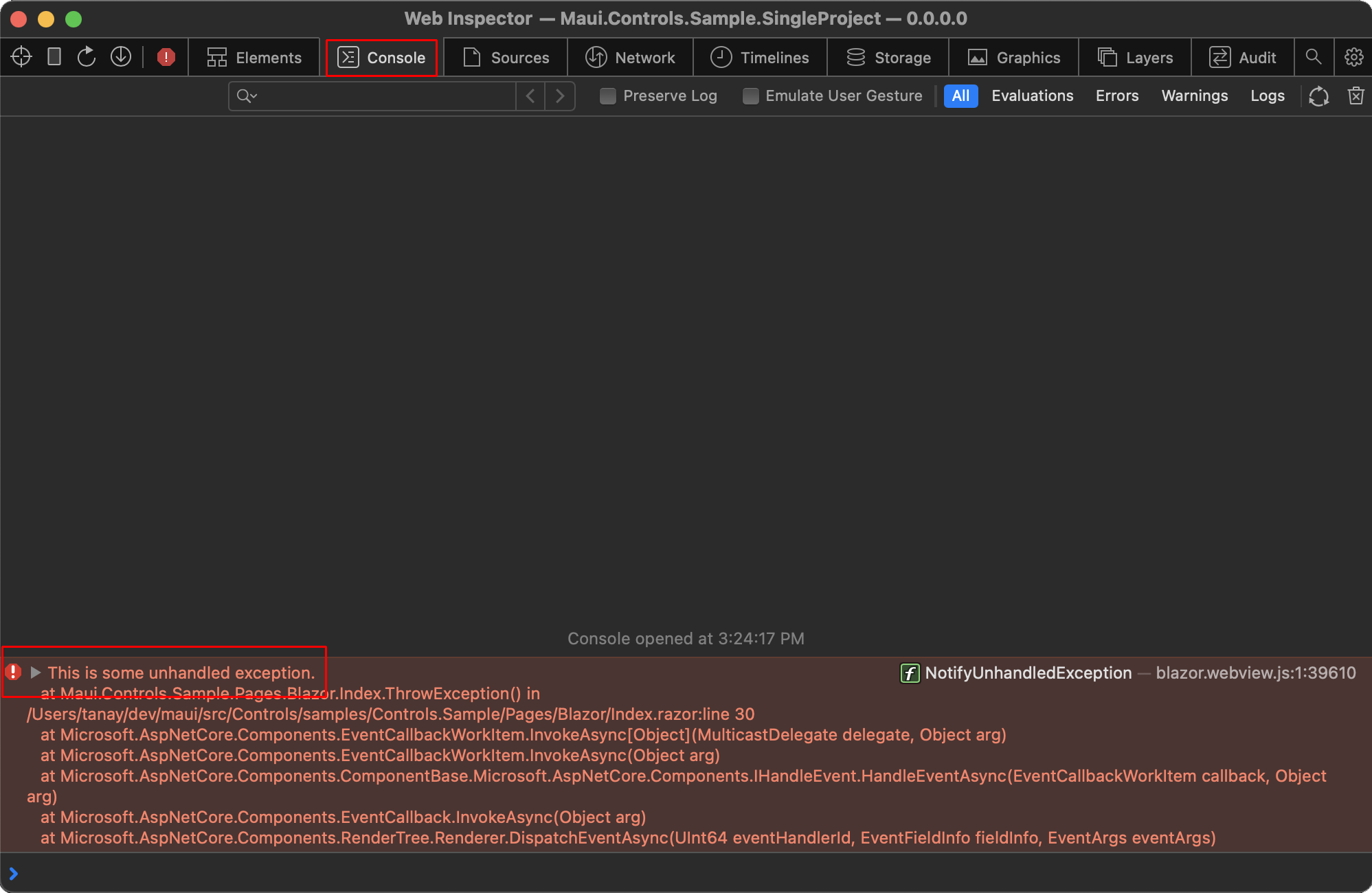Screen dimensions: 1372x893
Task: Toggle the Errors message filter
Action: click(1117, 96)
